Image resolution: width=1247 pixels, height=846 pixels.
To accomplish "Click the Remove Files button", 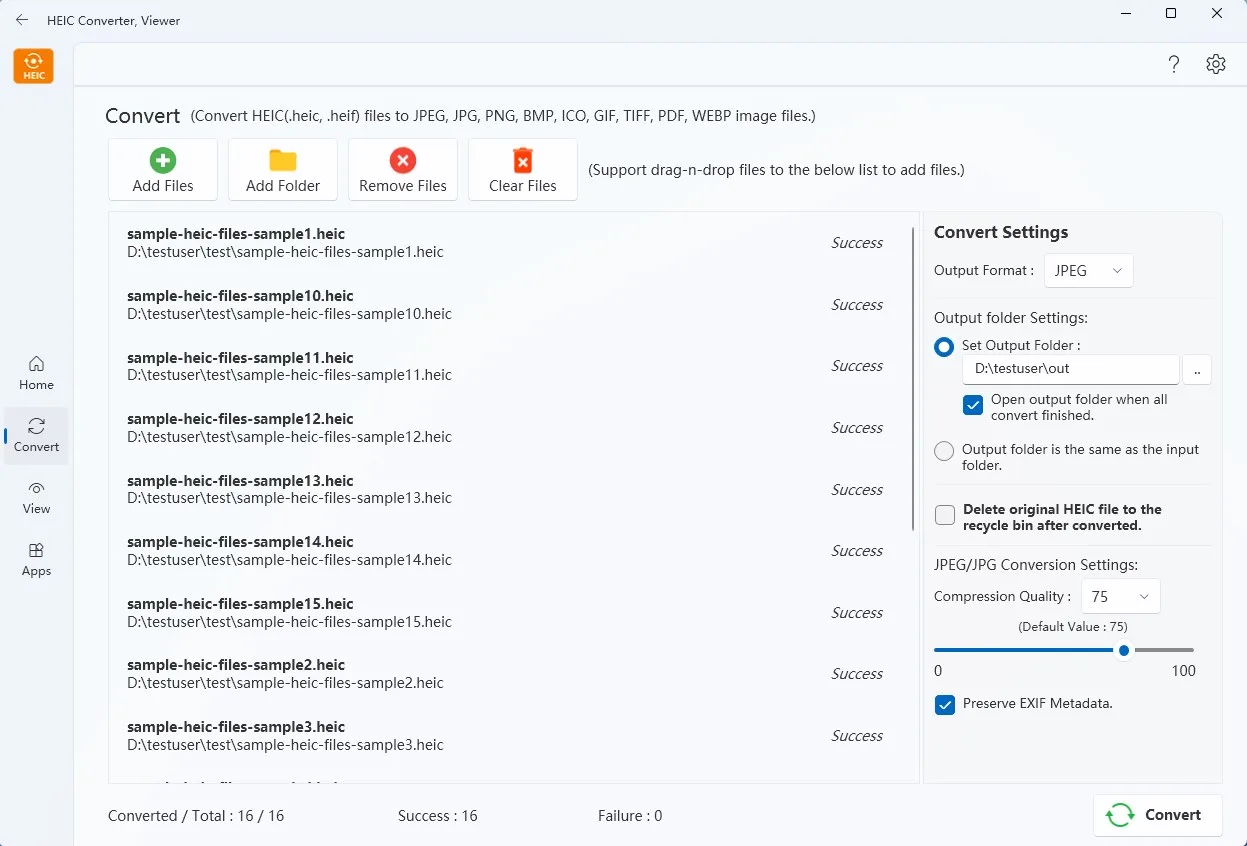I will (403, 170).
